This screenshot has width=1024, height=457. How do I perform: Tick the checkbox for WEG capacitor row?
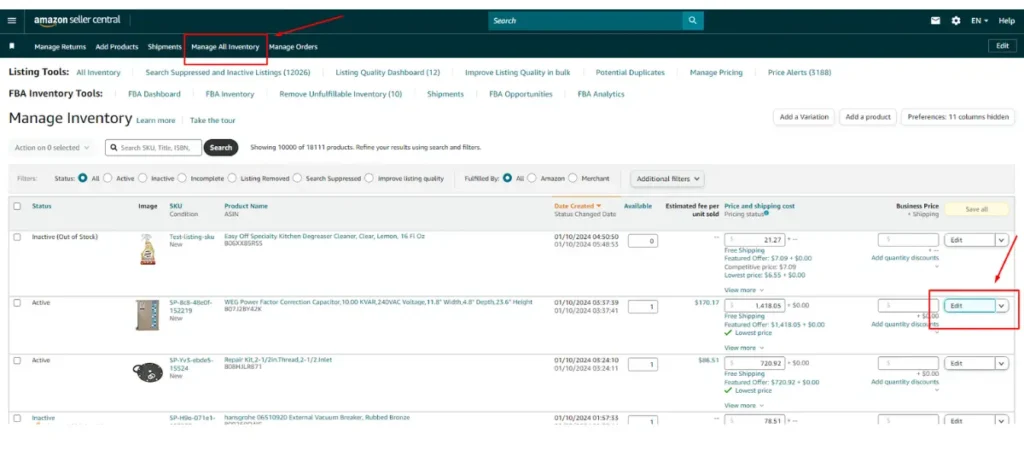pyautogui.click(x=18, y=303)
